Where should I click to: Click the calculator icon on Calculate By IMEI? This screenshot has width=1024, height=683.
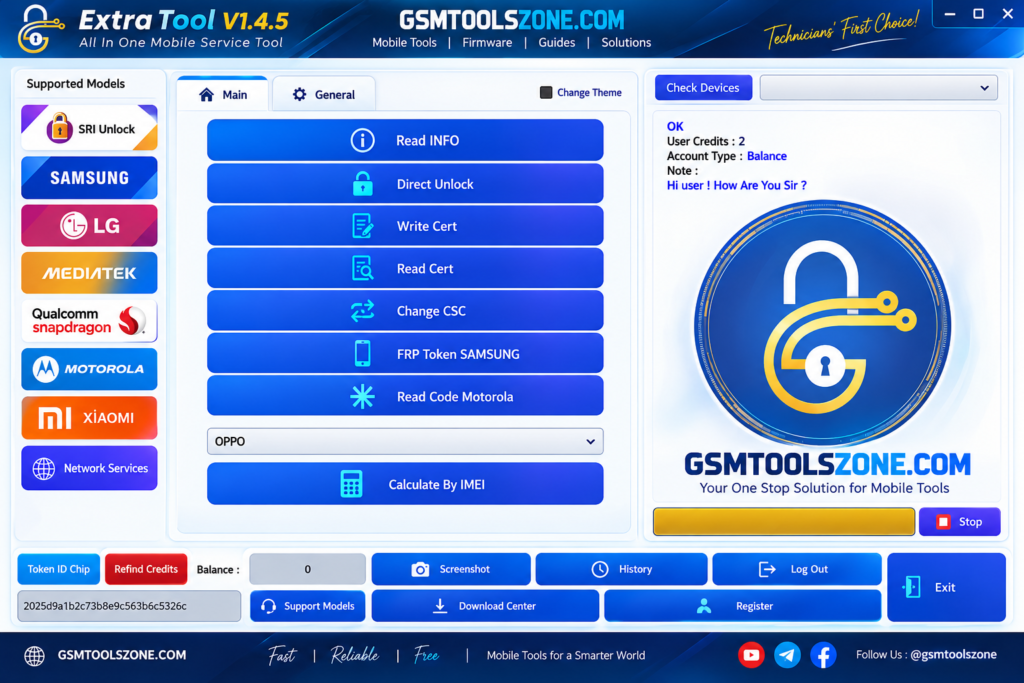coord(351,484)
